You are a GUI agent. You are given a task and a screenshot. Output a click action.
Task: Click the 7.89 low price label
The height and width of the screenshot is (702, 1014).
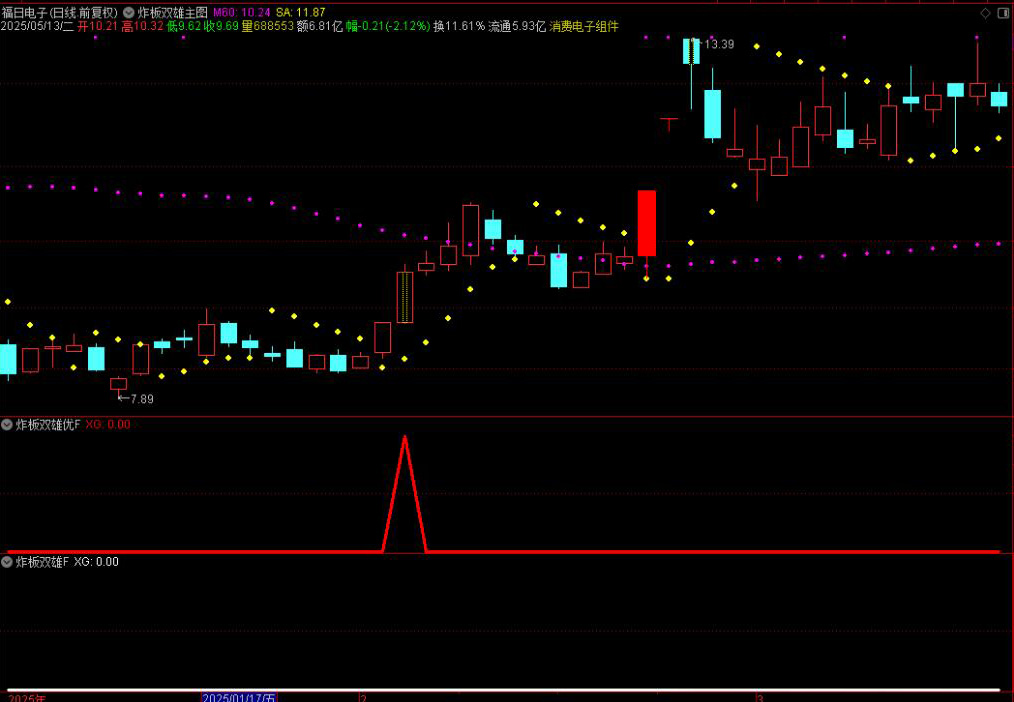tap(141, 399)
